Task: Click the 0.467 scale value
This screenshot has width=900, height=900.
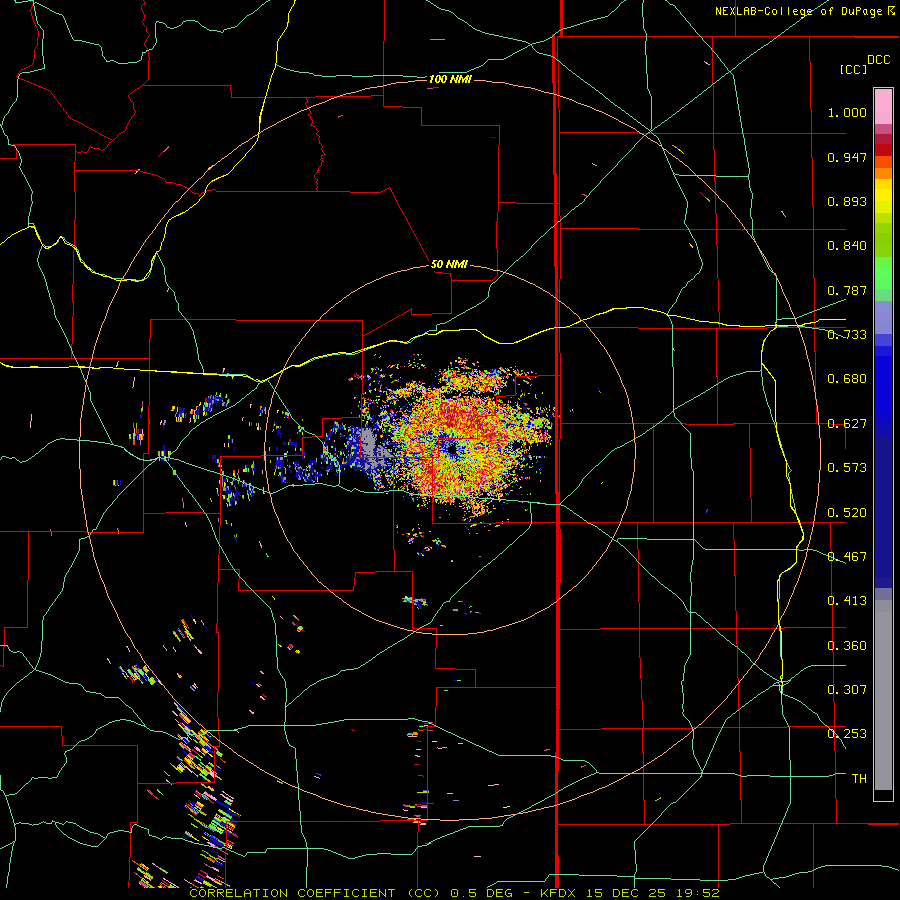Action: (x=847, y=557)
